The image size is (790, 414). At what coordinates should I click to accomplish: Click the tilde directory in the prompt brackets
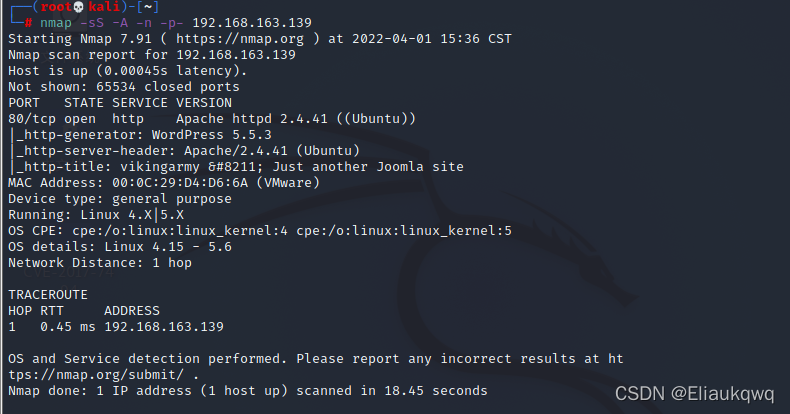pyautogui.click(x=148, y=7)
